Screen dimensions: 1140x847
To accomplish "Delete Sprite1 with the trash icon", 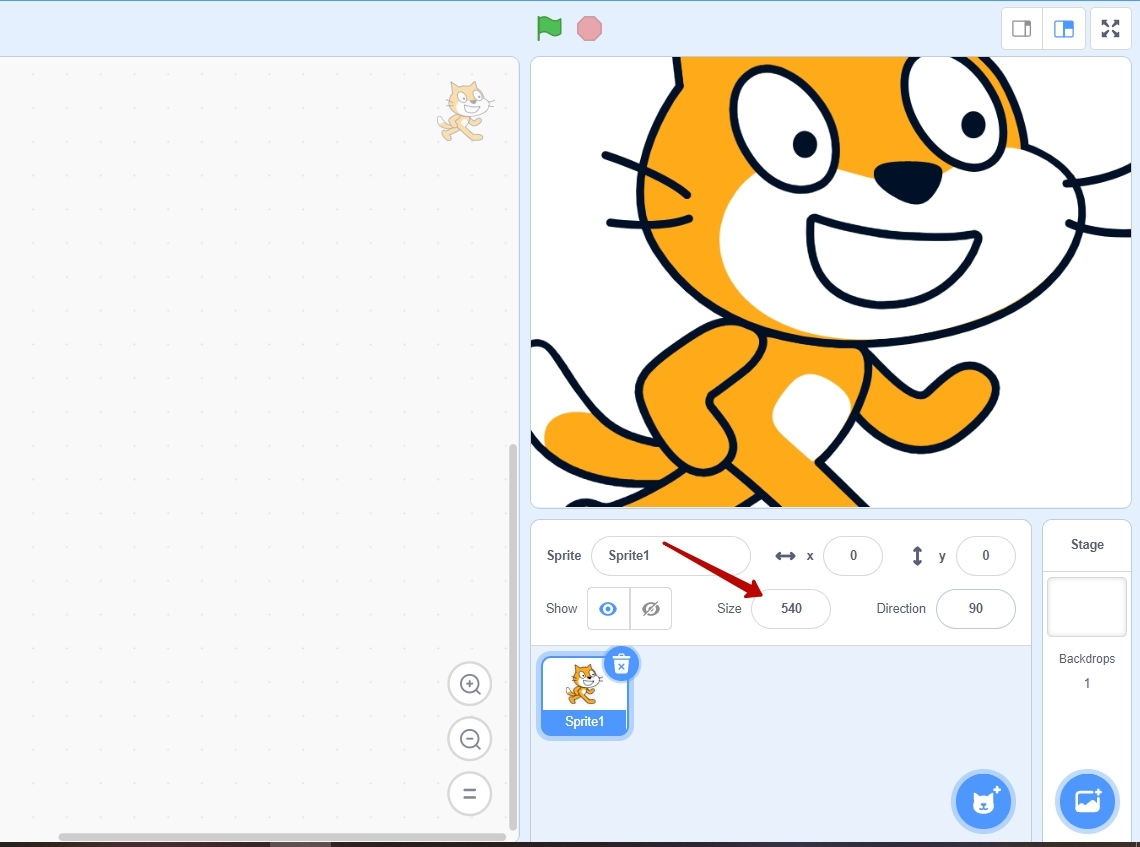I will 621,665.
